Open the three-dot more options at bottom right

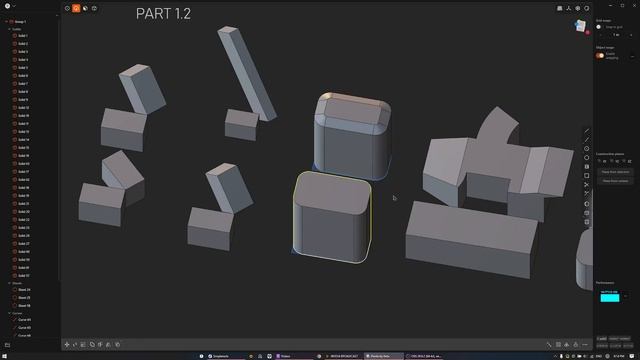[x=585, y=345]
